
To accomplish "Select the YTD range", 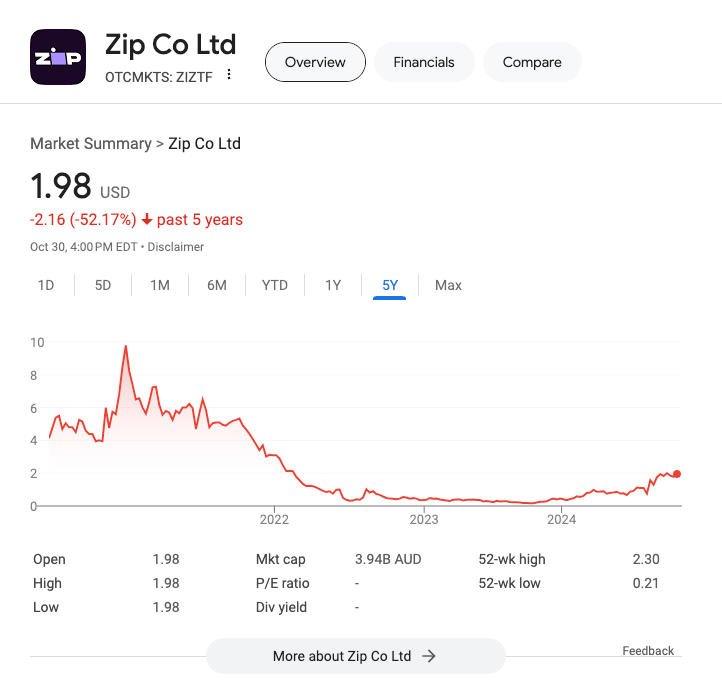I will click(275, 285).
